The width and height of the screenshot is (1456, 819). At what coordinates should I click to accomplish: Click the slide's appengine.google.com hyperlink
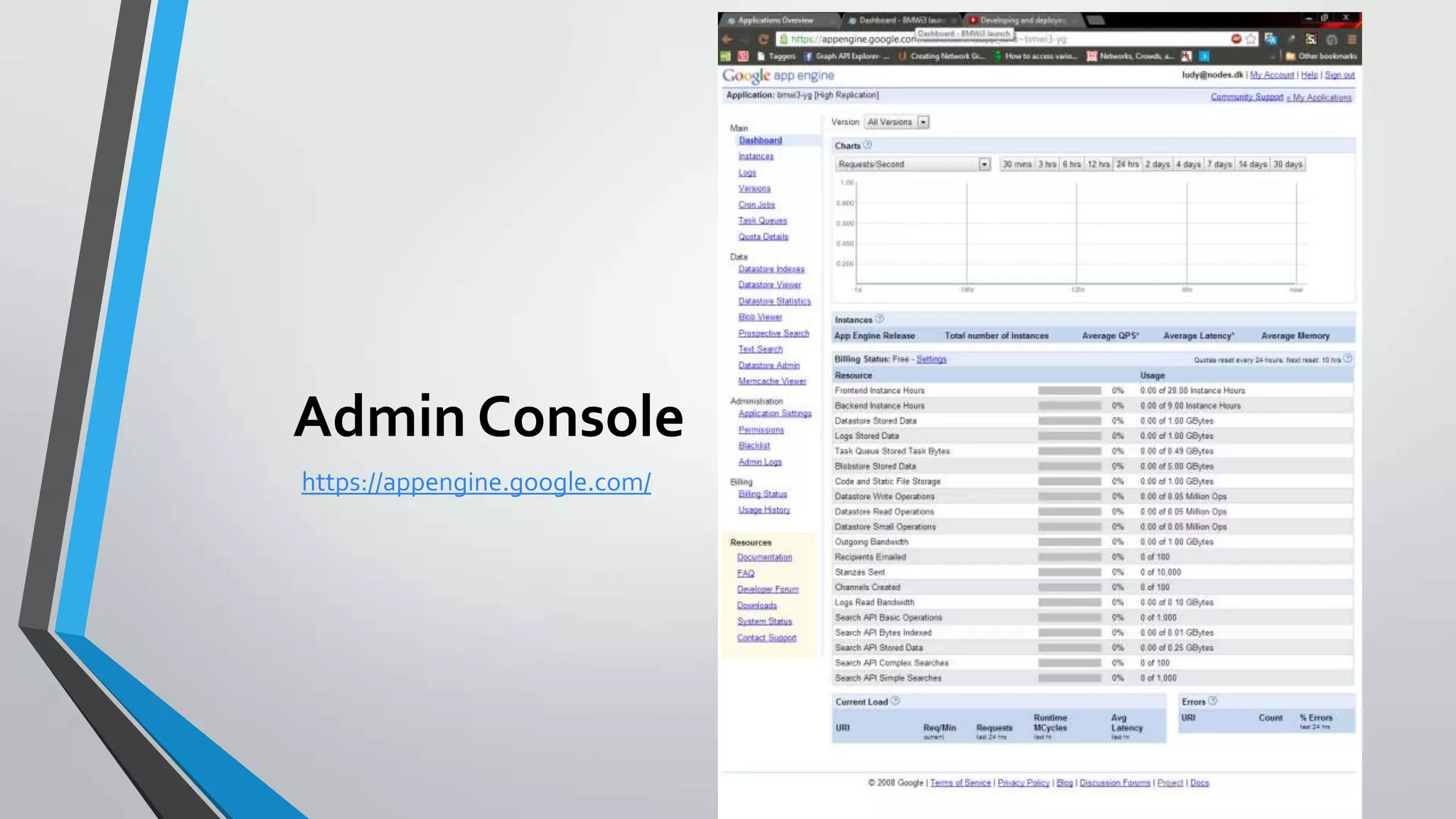(476, 482)
